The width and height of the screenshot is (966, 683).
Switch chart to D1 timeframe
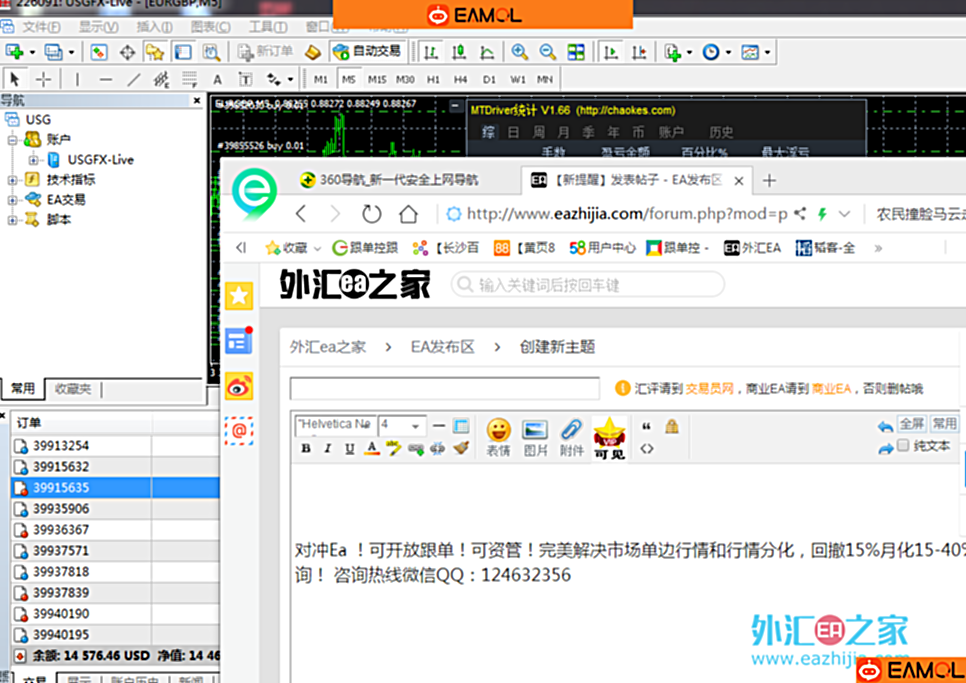click(489, 79)
